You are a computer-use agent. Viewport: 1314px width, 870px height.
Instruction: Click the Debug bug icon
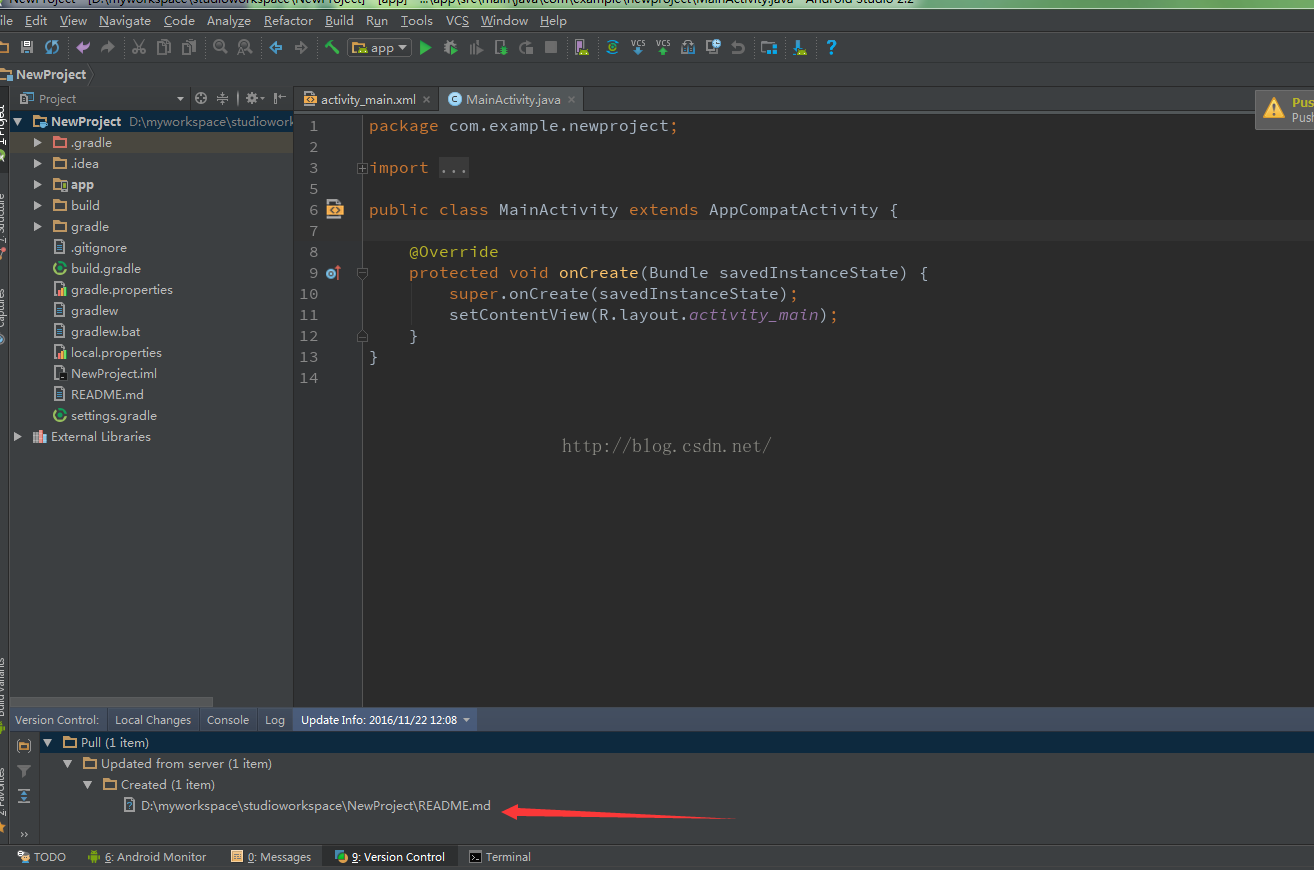[450, 47]
